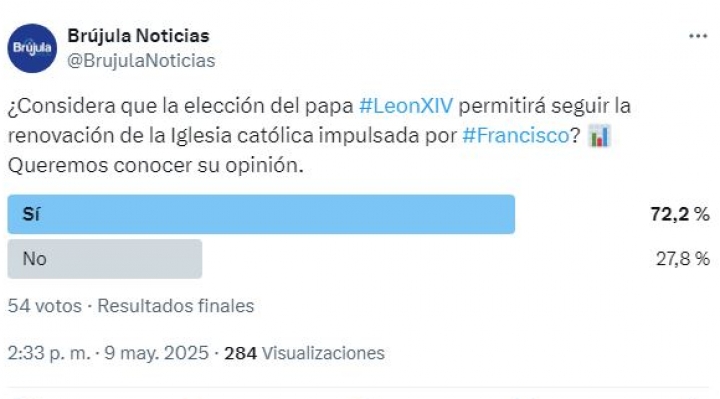This screenshot has height=399, width=720.
Task: Open the Brújula Noticias display name
Action: coord(138,36)
